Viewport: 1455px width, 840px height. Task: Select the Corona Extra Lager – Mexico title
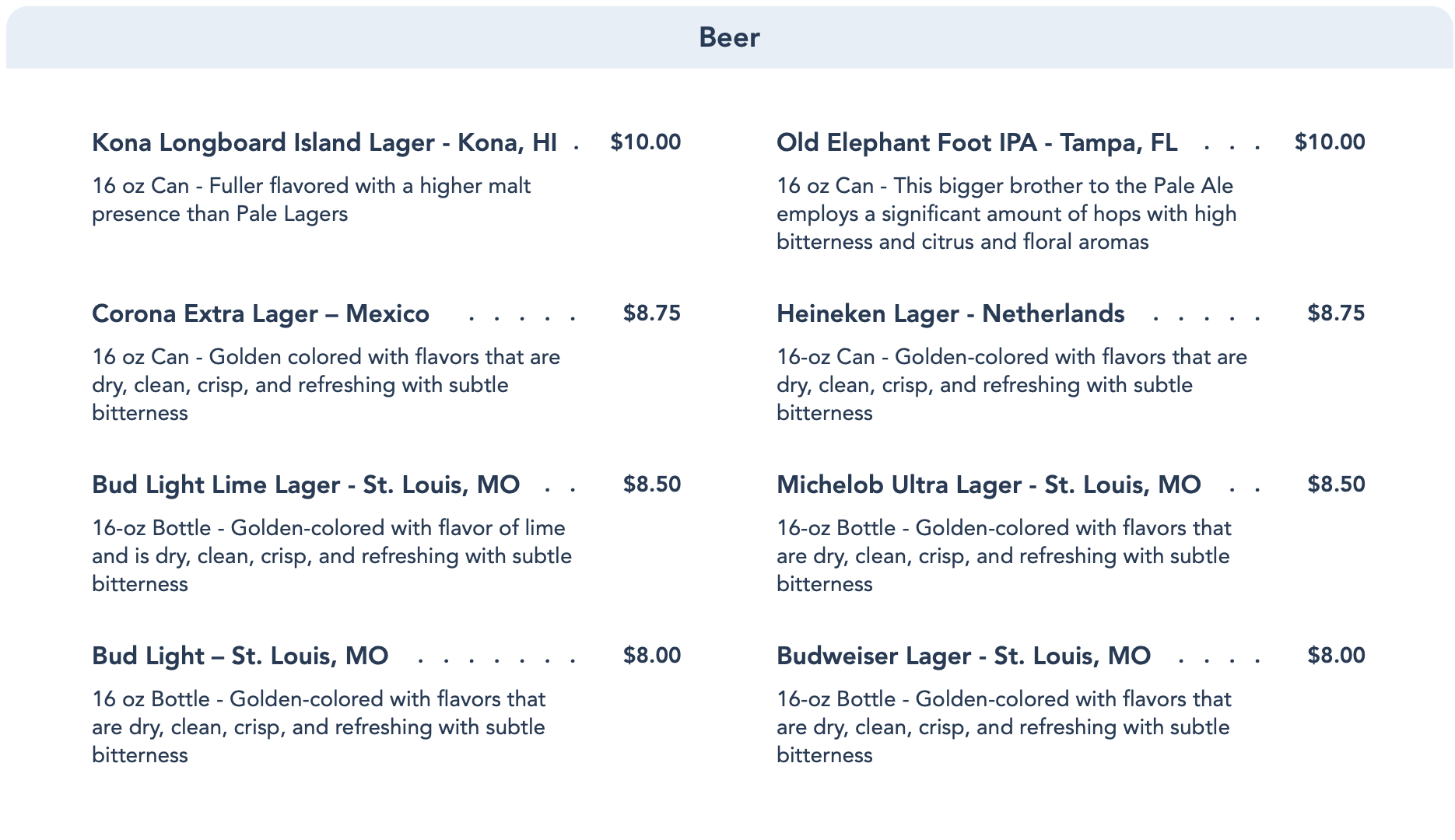pos(260,314)
